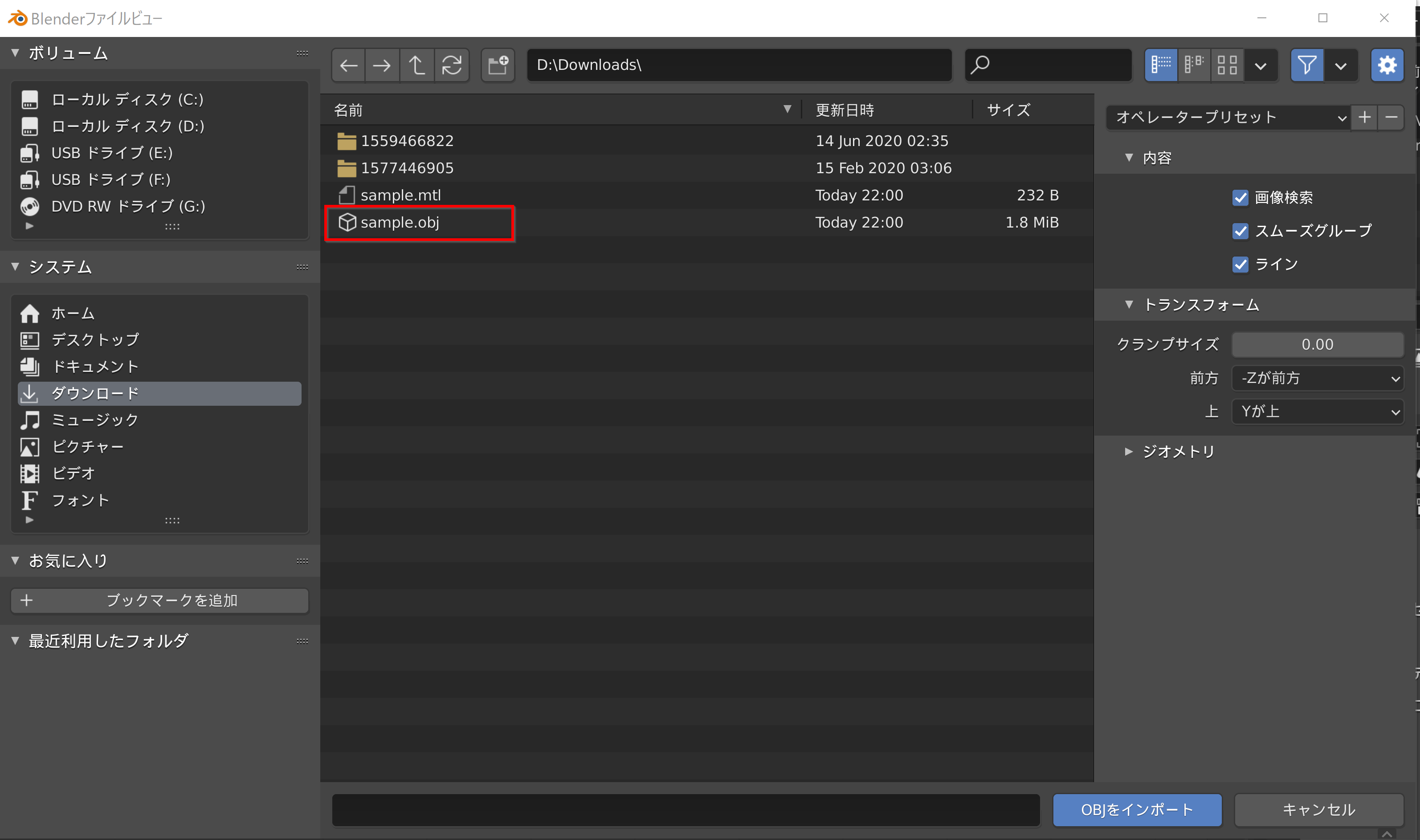The image size is (1420, 840).
Task: Open sort direction arrow in 名前 header
Action: [787, 109]
